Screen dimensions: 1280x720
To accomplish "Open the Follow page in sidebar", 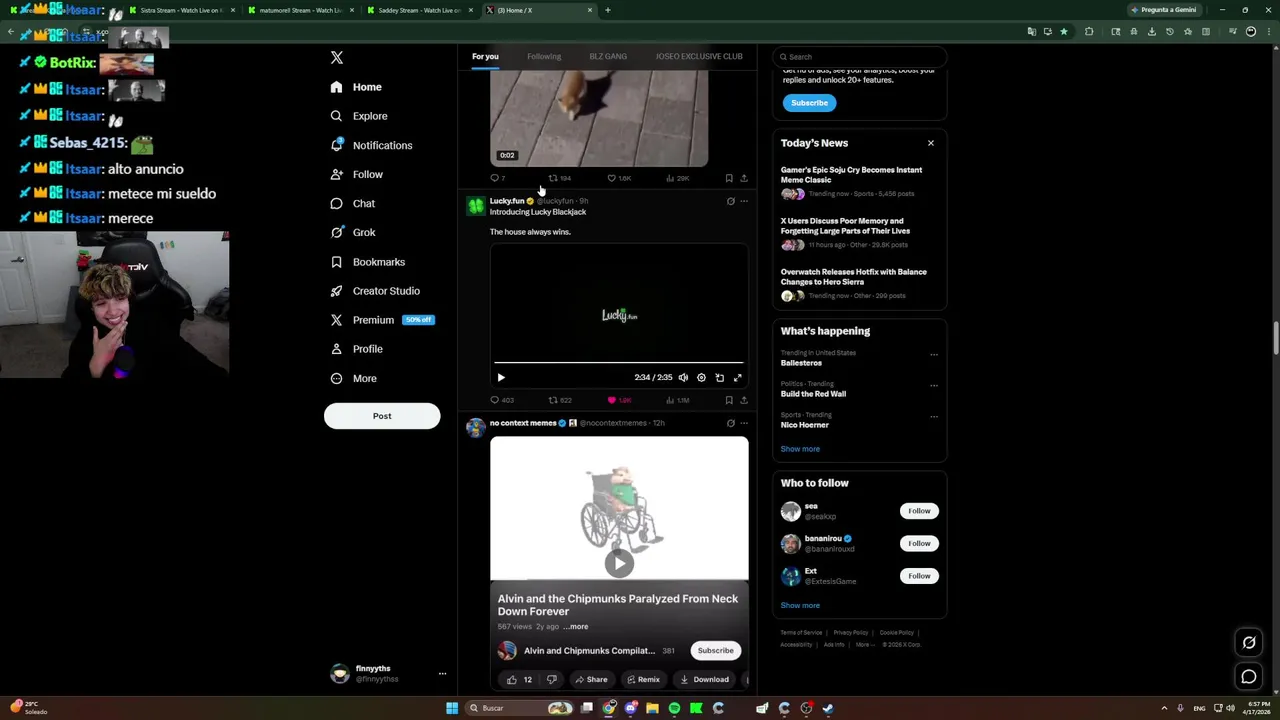I will 357,174.
